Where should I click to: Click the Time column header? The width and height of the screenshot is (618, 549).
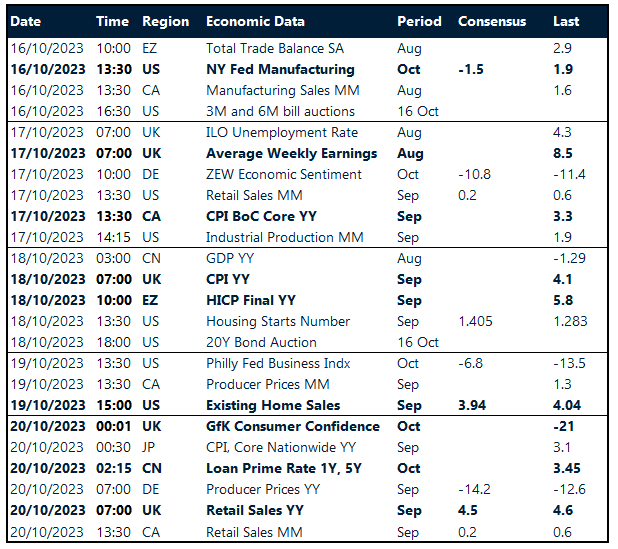tap(112, 21)
